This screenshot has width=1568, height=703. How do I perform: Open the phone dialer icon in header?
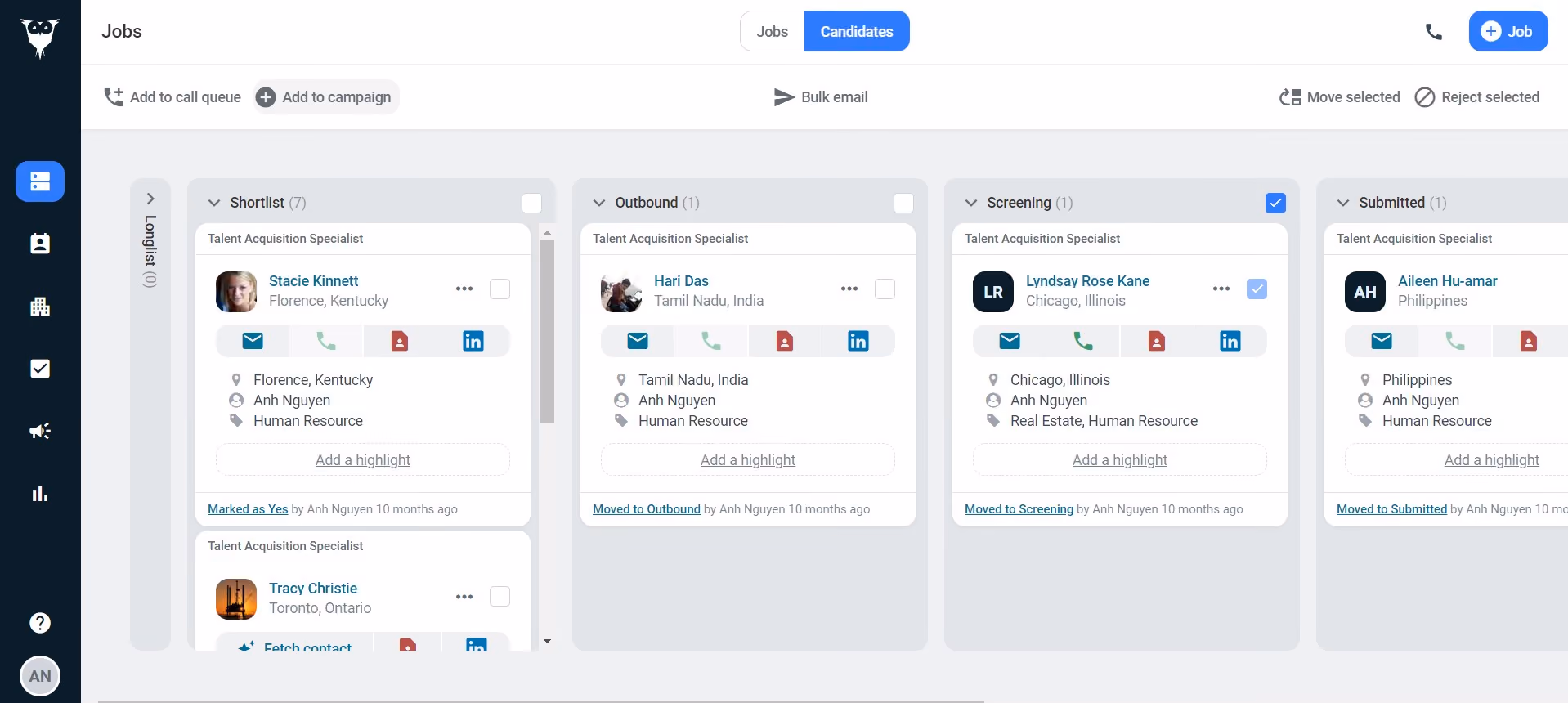tap(1433, 32)
